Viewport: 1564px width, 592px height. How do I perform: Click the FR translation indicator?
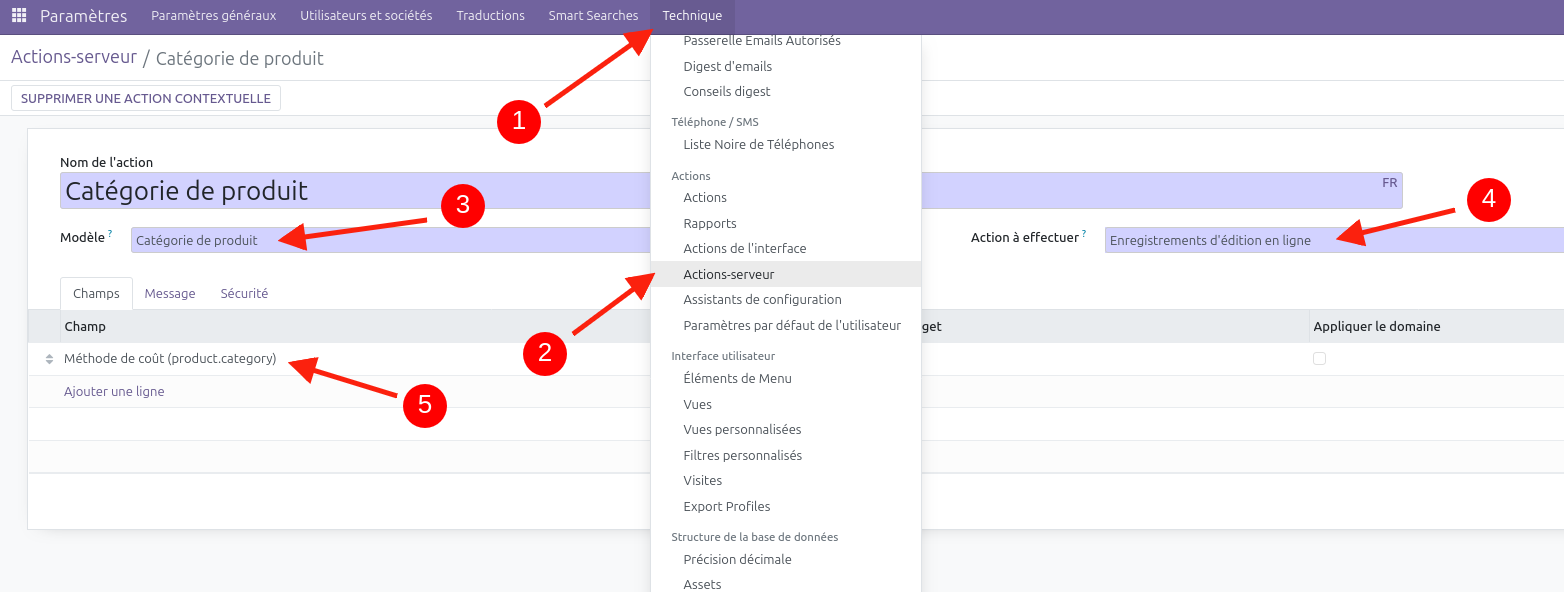pyautogui.click(x=1389, y=183)
